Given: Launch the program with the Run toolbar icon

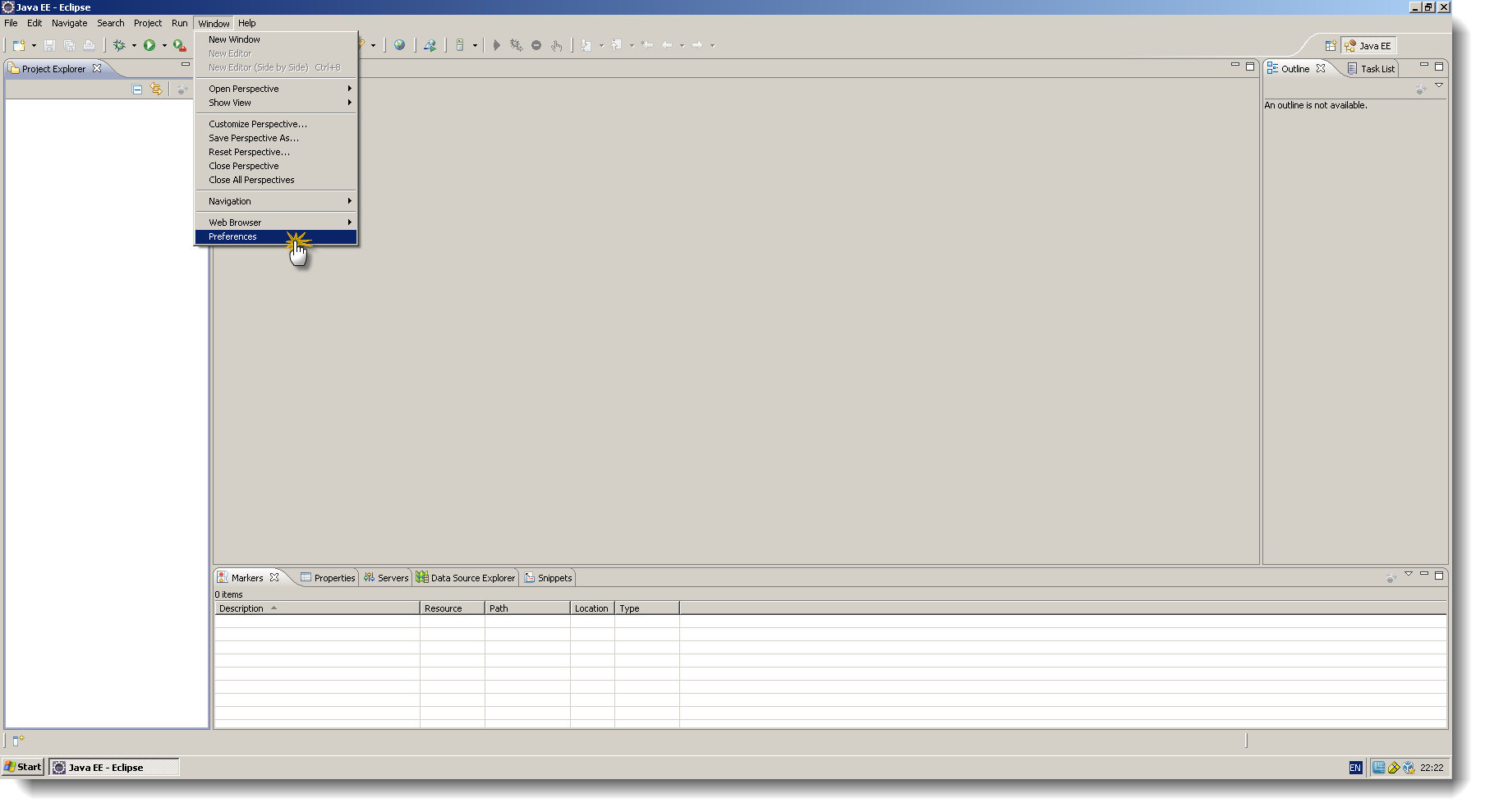Looking at the screenshot, I should pyautogui.click(x=149, y=45).
